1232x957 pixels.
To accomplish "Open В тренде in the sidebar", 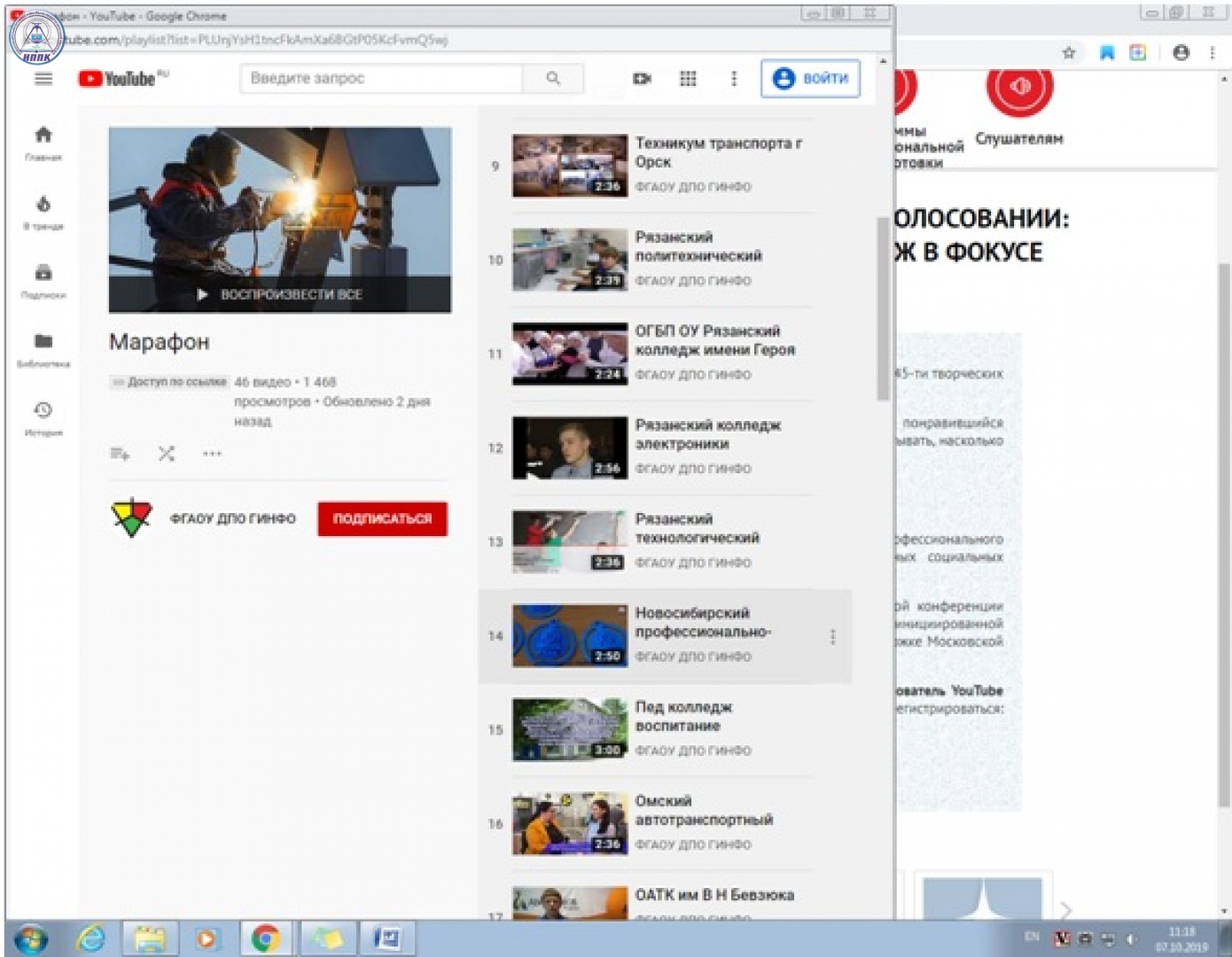I will coord(43,213).
